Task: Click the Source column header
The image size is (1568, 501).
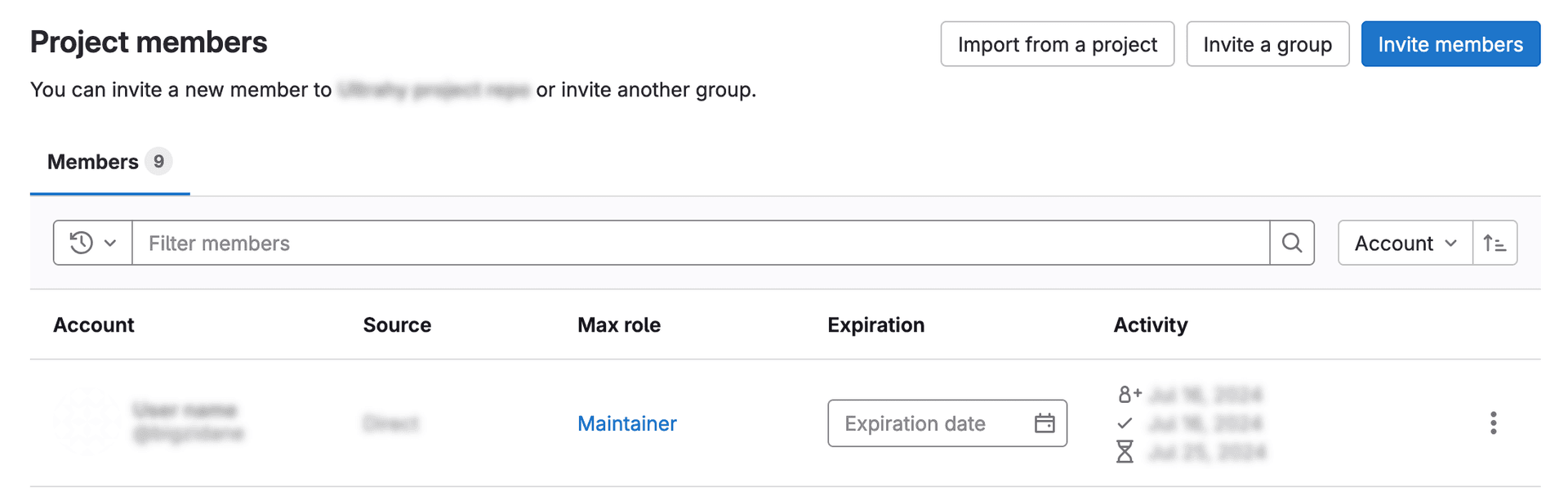Action: (397, 324)
